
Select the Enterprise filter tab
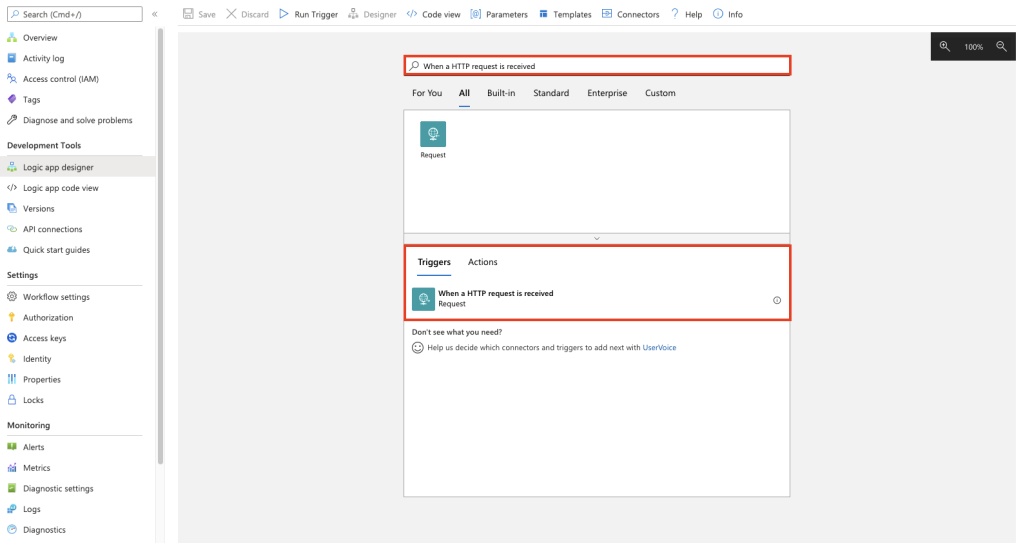[x=607, y=93]
